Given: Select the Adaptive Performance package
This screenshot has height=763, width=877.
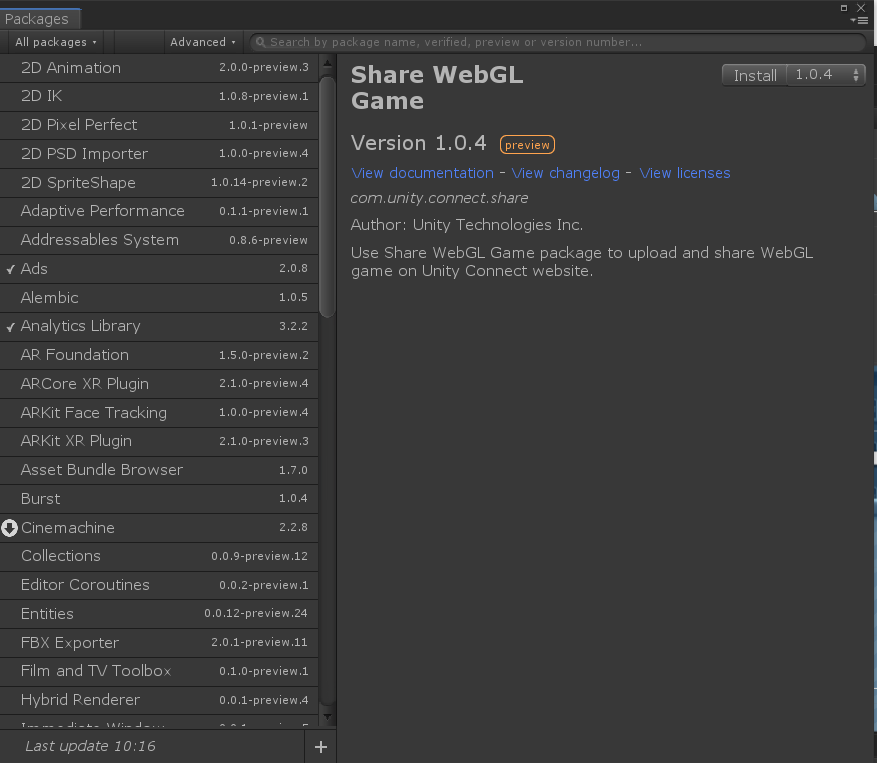Looking at the screenshot, I should (x=159, y=211).
